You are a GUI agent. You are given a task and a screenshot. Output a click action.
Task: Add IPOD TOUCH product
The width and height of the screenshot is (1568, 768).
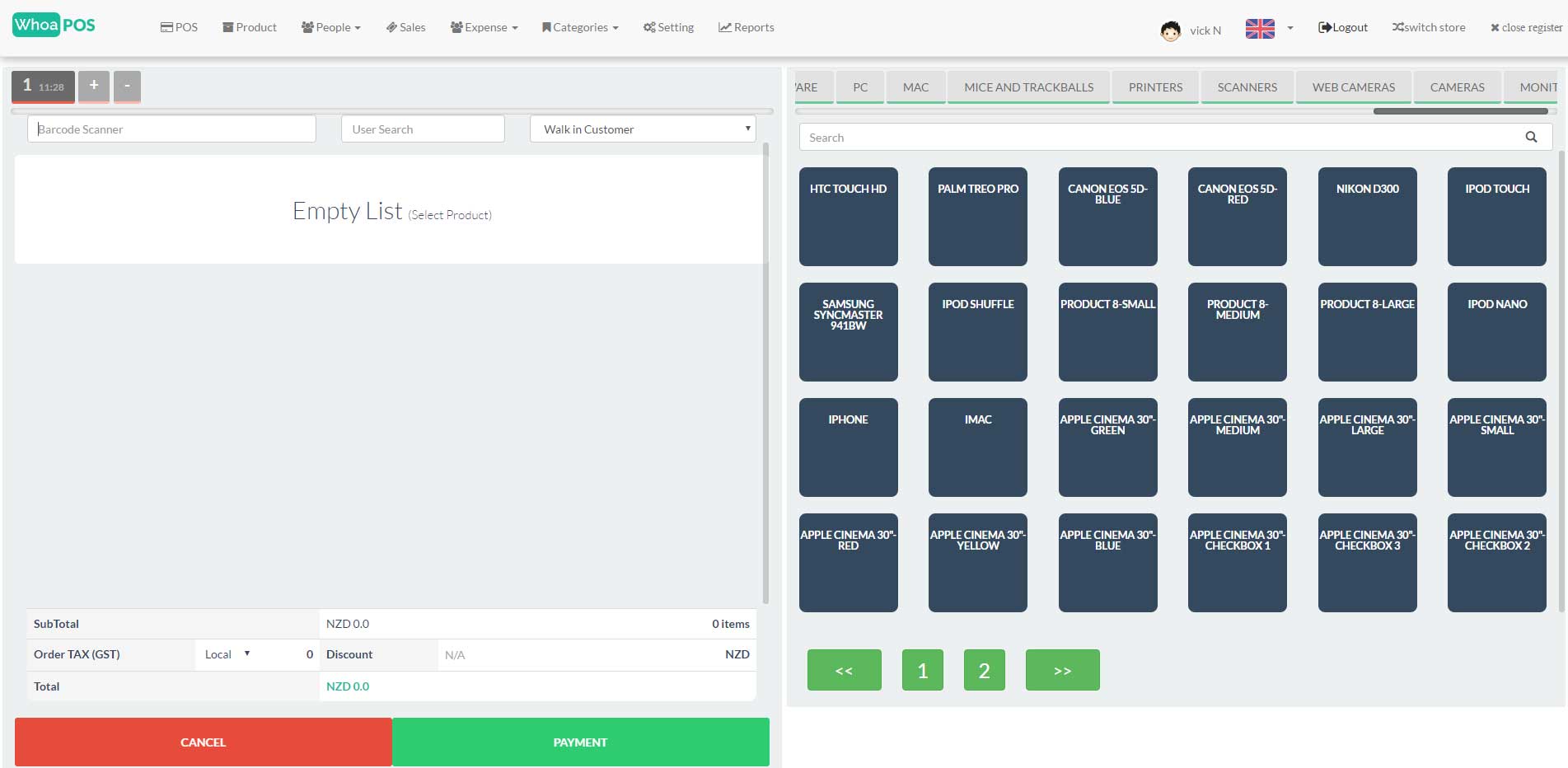point(1496,217)
